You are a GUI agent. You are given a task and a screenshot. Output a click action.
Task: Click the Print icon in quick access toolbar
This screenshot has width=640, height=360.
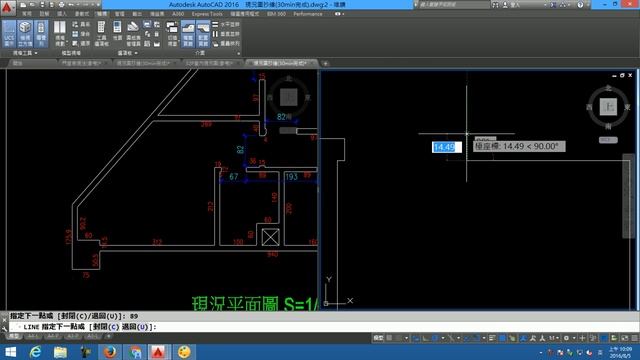pos(61,5)
